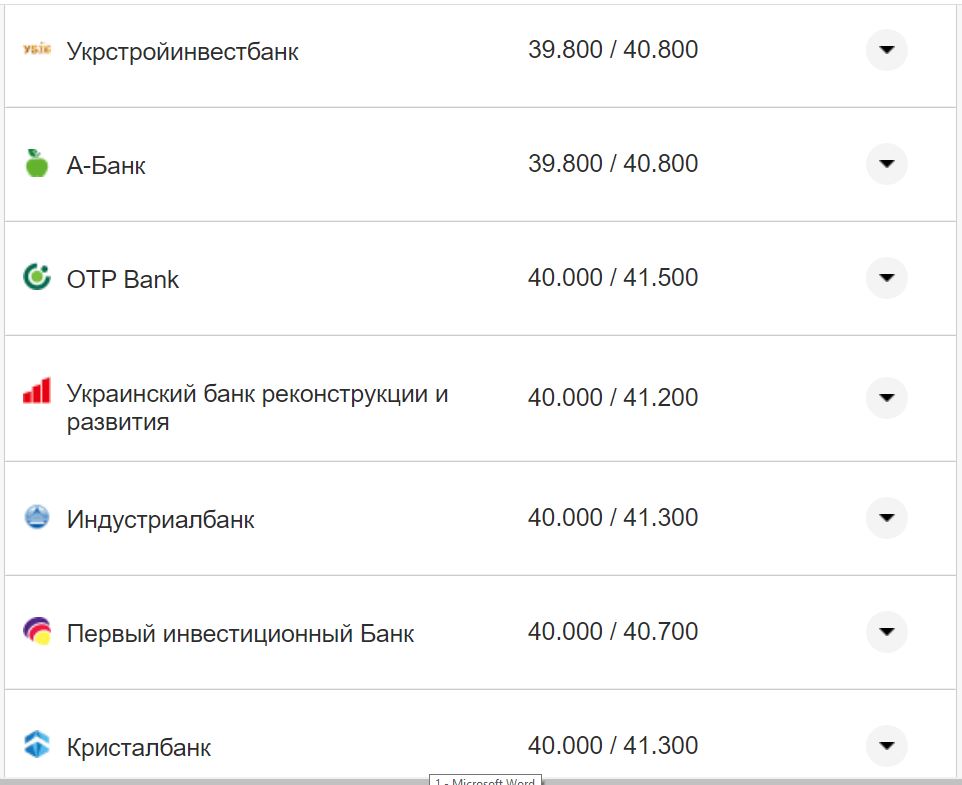Open the Индустриалбанк bank name

pyautogui.click(x=160, y=517)
